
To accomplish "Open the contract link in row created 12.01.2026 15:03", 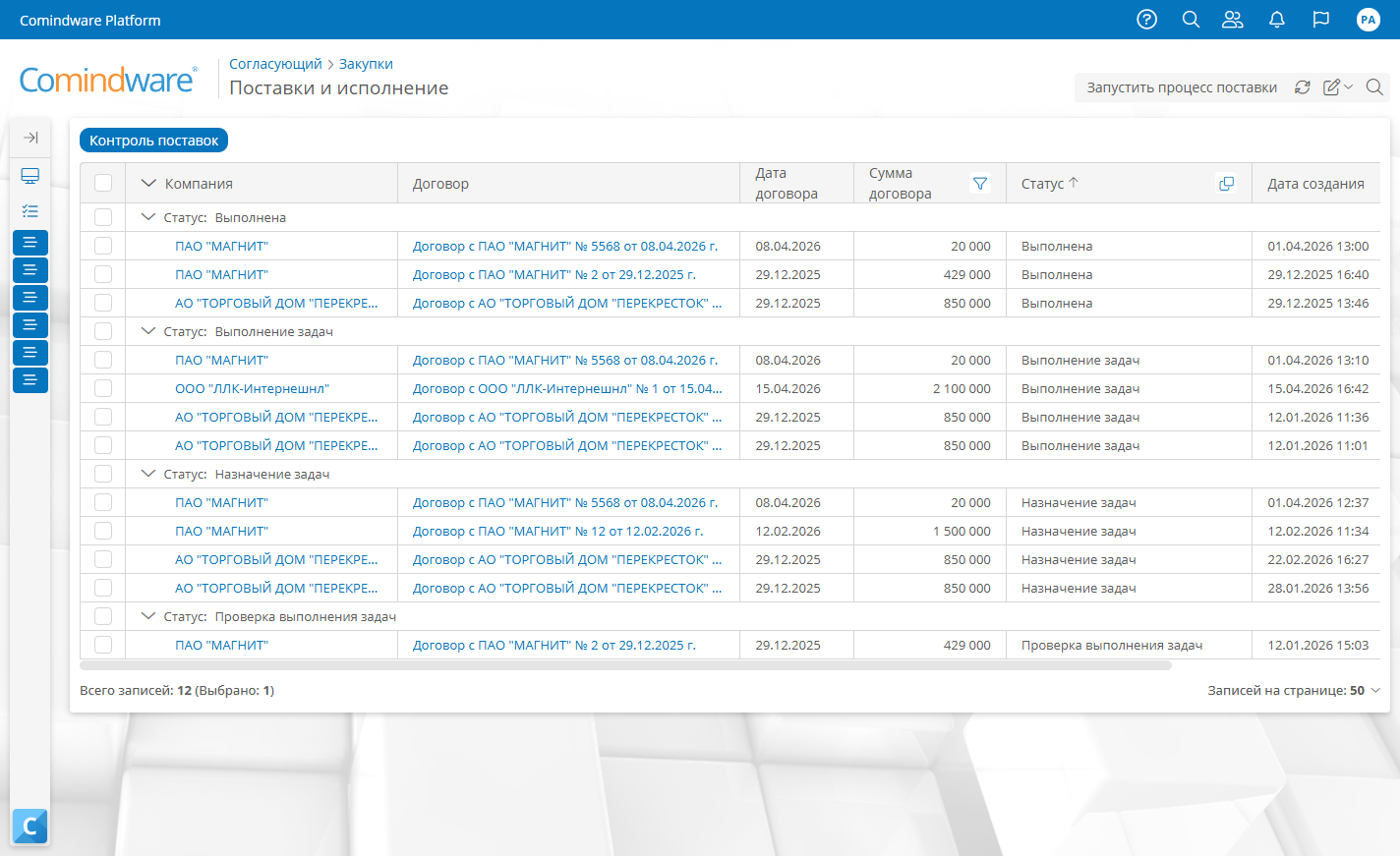I will point(554,645).
